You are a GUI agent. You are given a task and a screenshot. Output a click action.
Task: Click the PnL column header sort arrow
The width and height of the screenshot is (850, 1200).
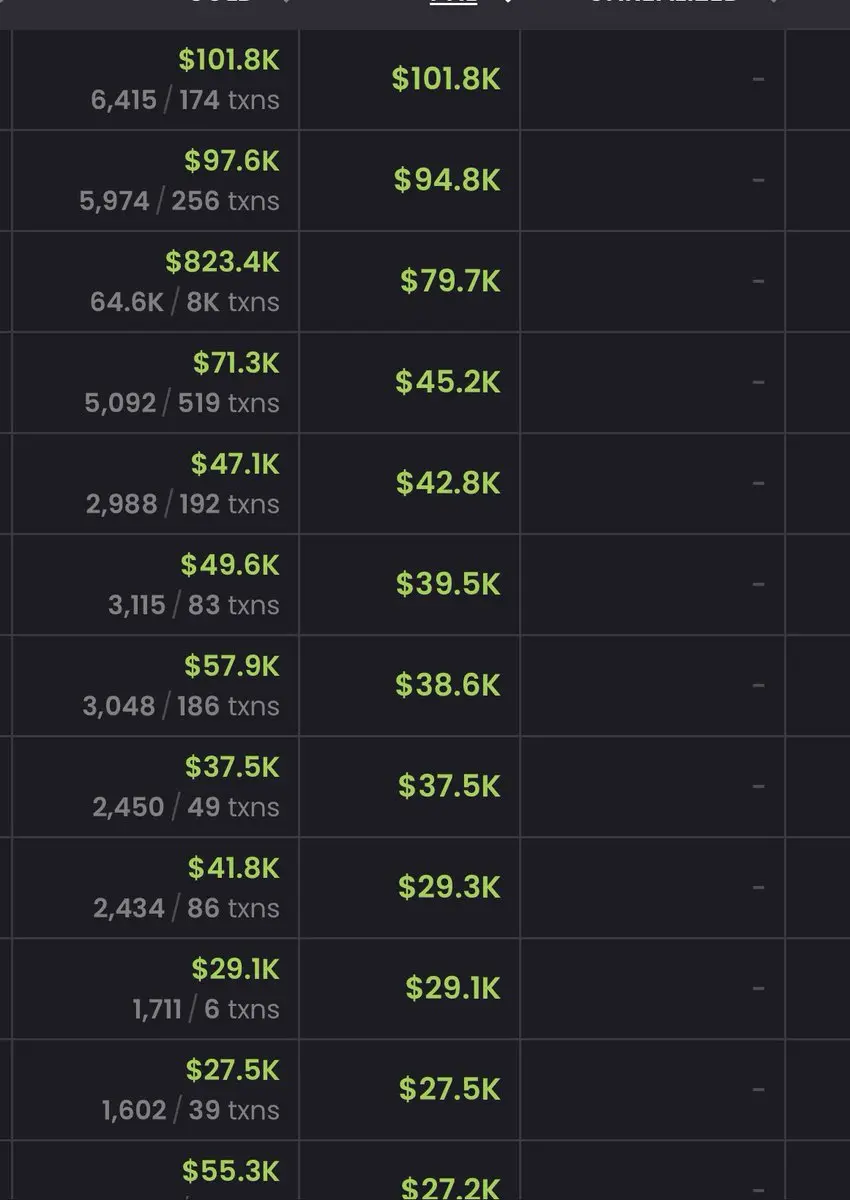(x=507, y=3)
